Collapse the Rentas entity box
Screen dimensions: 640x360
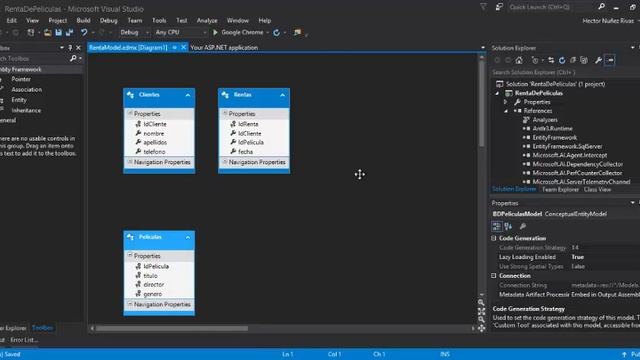point(282,95)
